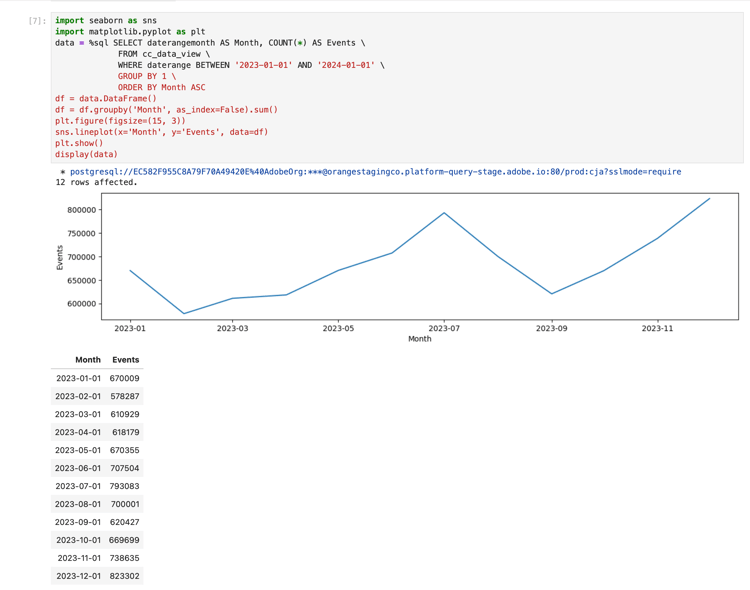Click the 823302 value in the table
Image resolution: width=750 pixels, height=590 pixels.
tap(125, 576)
